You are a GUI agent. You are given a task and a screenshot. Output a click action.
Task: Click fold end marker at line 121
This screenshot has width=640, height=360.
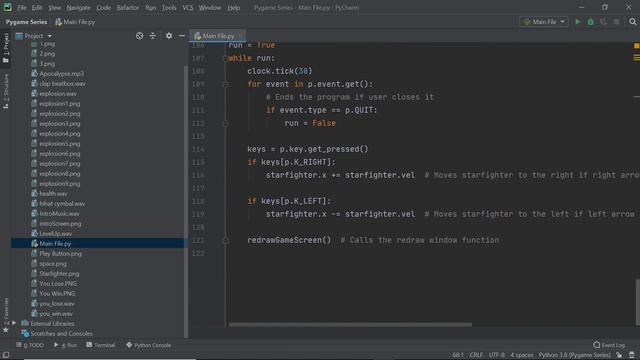tap(225, 240)
